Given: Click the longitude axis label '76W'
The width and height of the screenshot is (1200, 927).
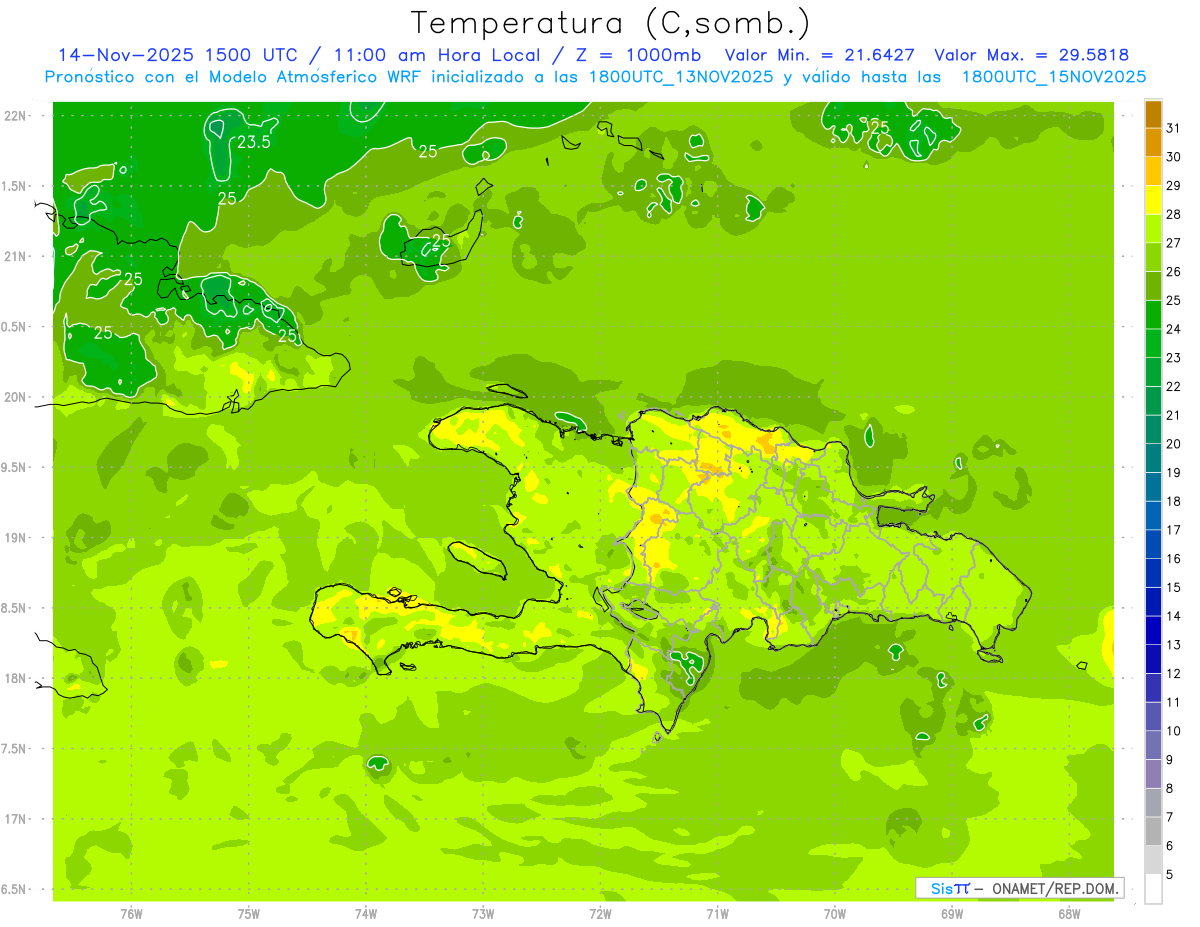Looking at the screenshot, I should point(131,914).
